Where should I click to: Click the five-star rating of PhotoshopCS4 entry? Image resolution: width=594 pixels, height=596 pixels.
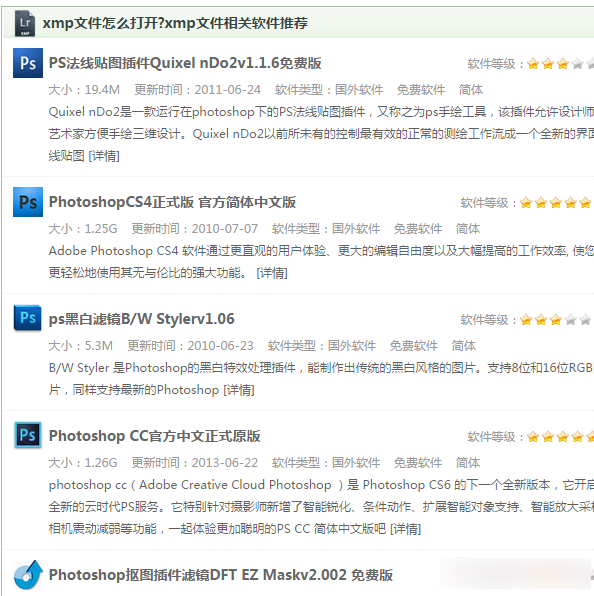click(x=556, y=203)
